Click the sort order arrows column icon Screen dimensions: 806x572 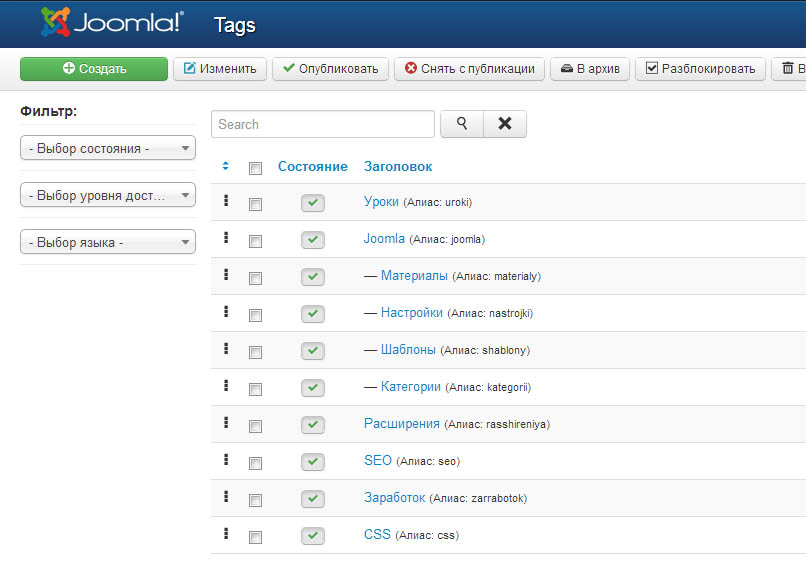pyautogui.click(x=226, y=166)
